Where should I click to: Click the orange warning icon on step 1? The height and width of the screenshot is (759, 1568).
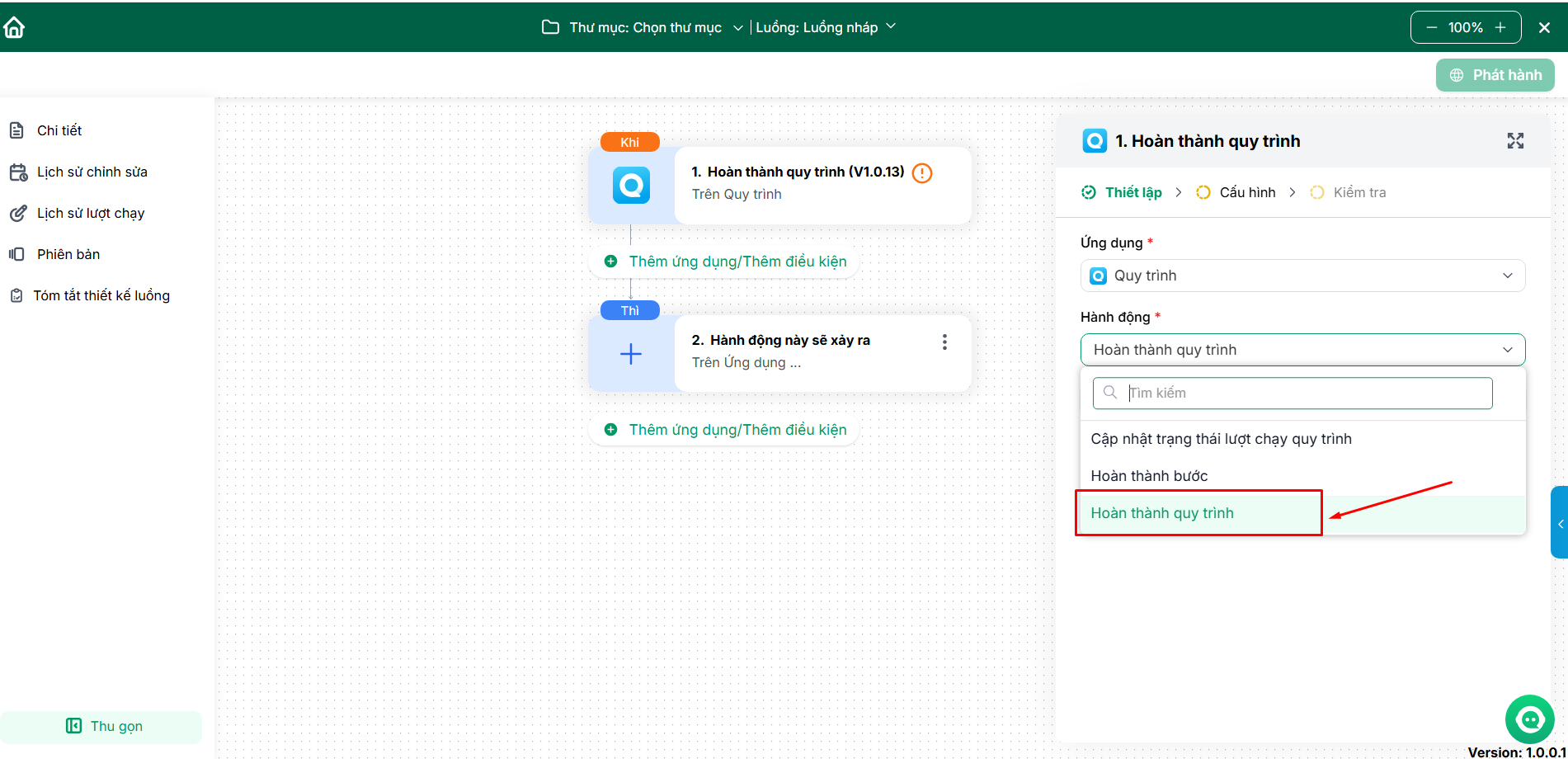tap(922, 173)
